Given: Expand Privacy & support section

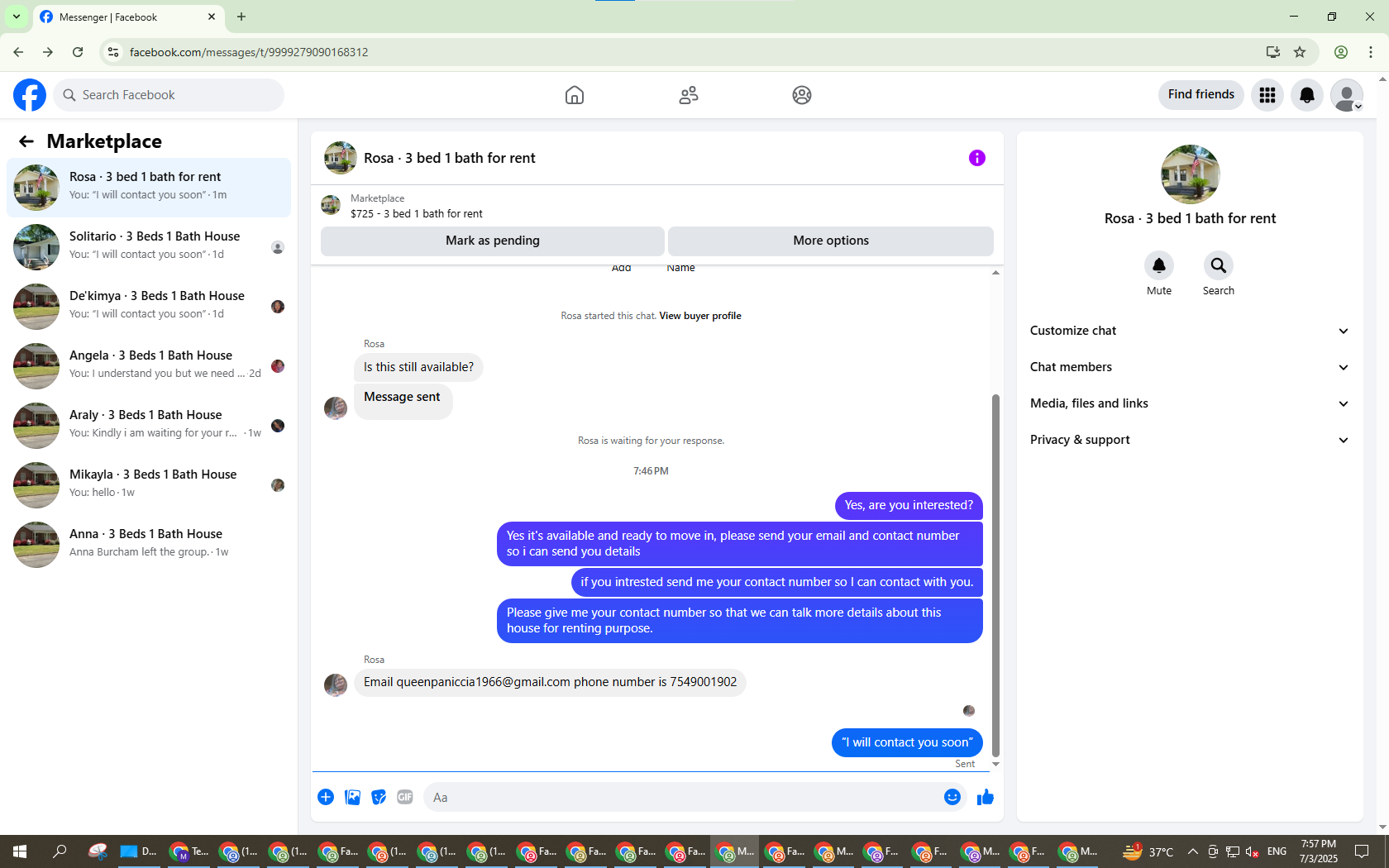Looking at the screenshot, I should 1190,440.
